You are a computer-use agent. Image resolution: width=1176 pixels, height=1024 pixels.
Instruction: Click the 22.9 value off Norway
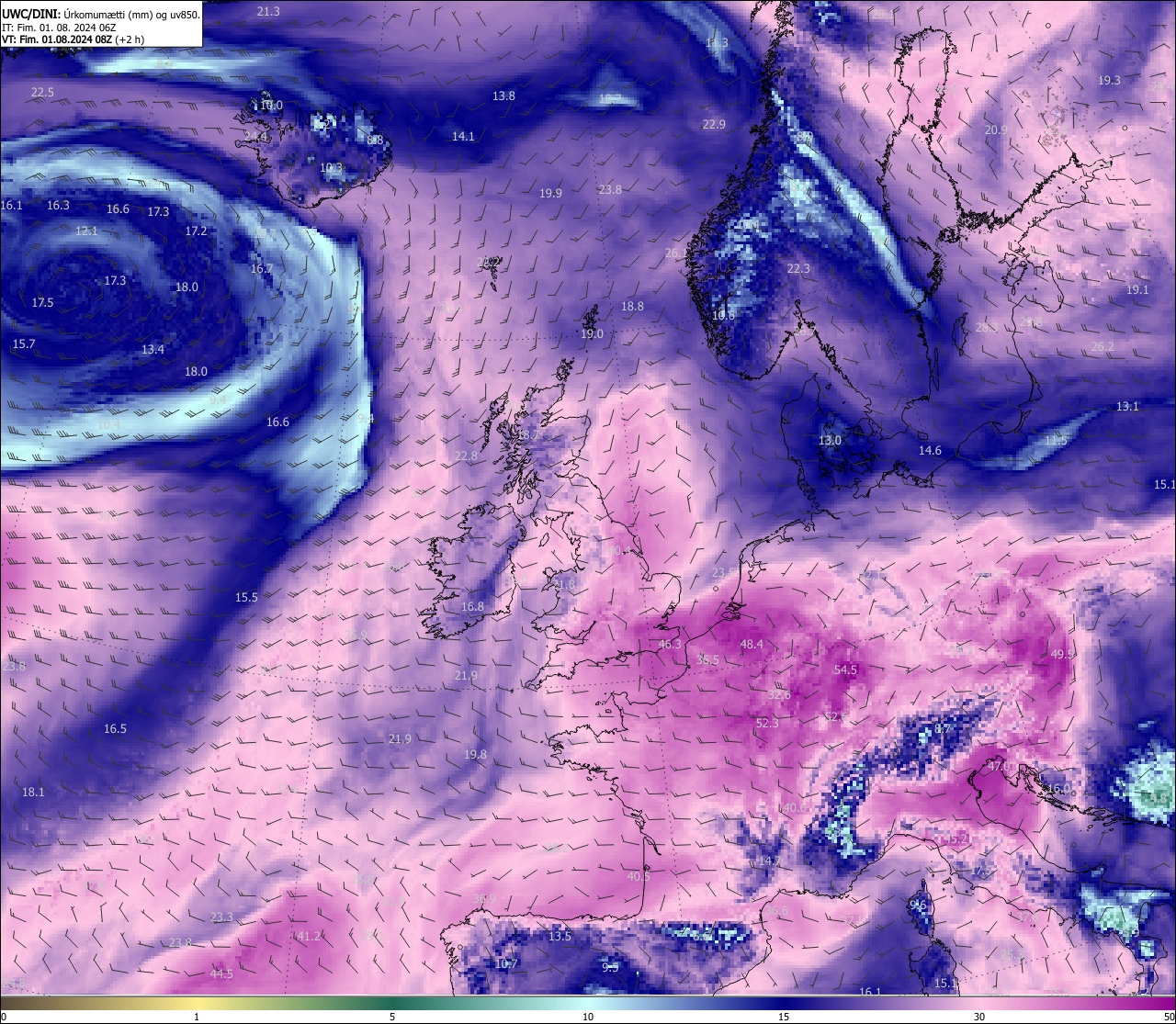[714, 124]
